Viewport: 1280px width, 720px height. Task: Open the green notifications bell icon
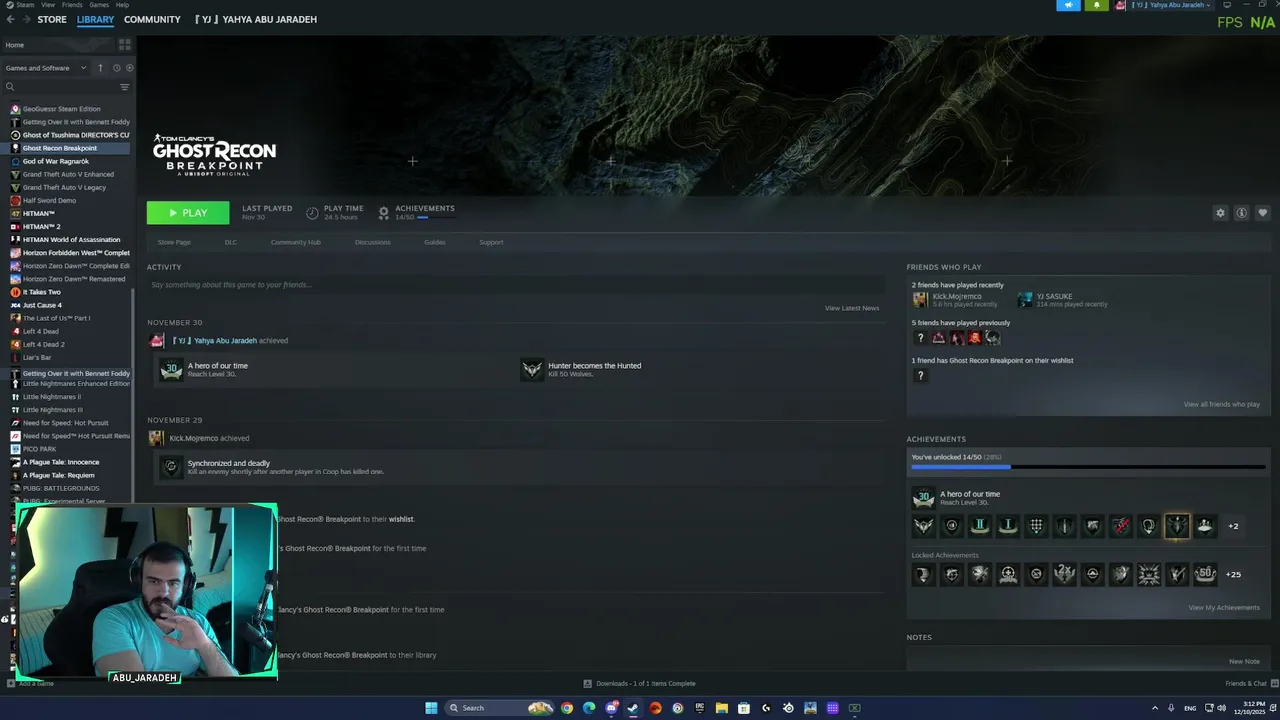[1098, 5]
